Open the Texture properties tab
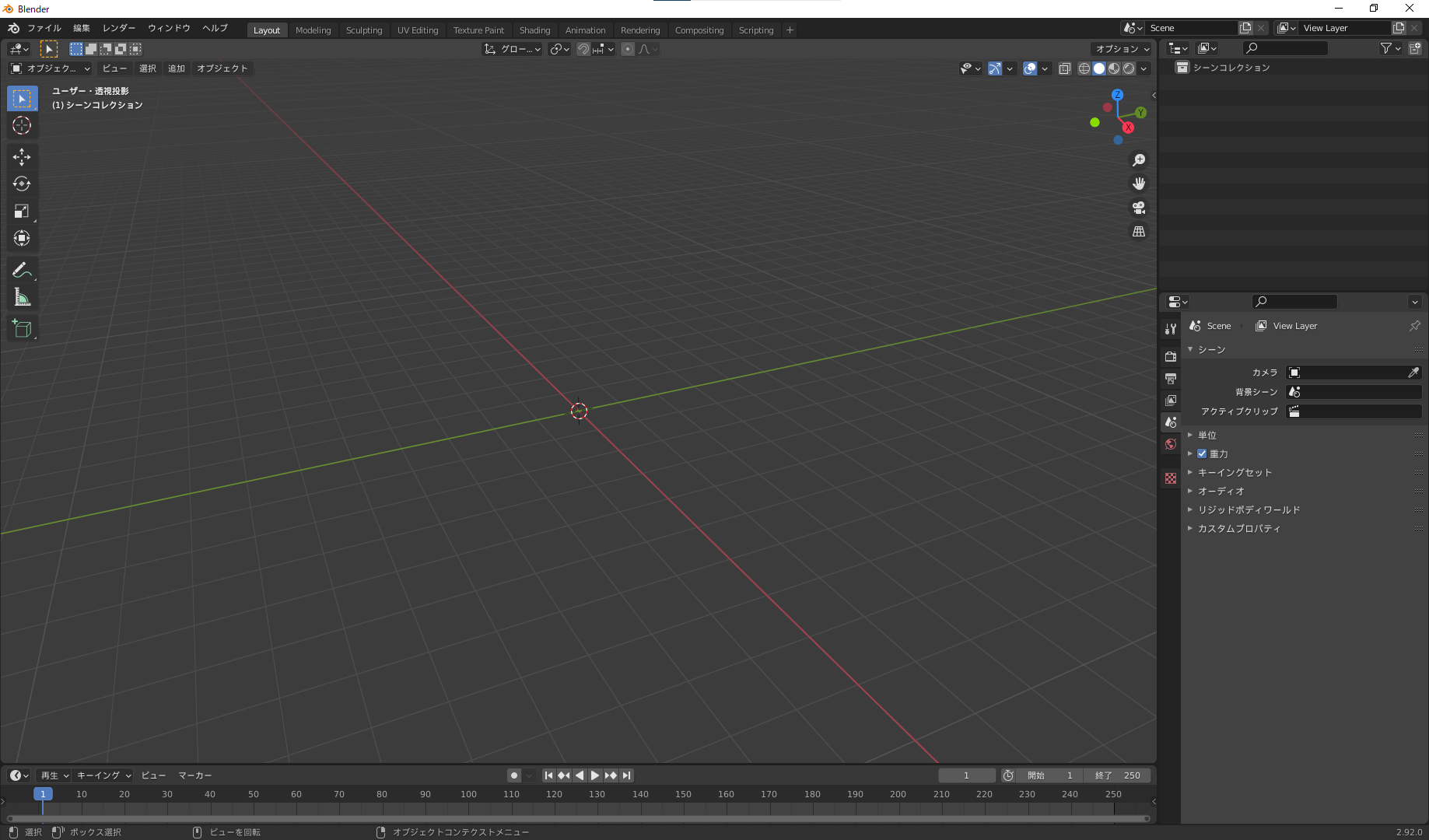 (x=1171, y=478)
